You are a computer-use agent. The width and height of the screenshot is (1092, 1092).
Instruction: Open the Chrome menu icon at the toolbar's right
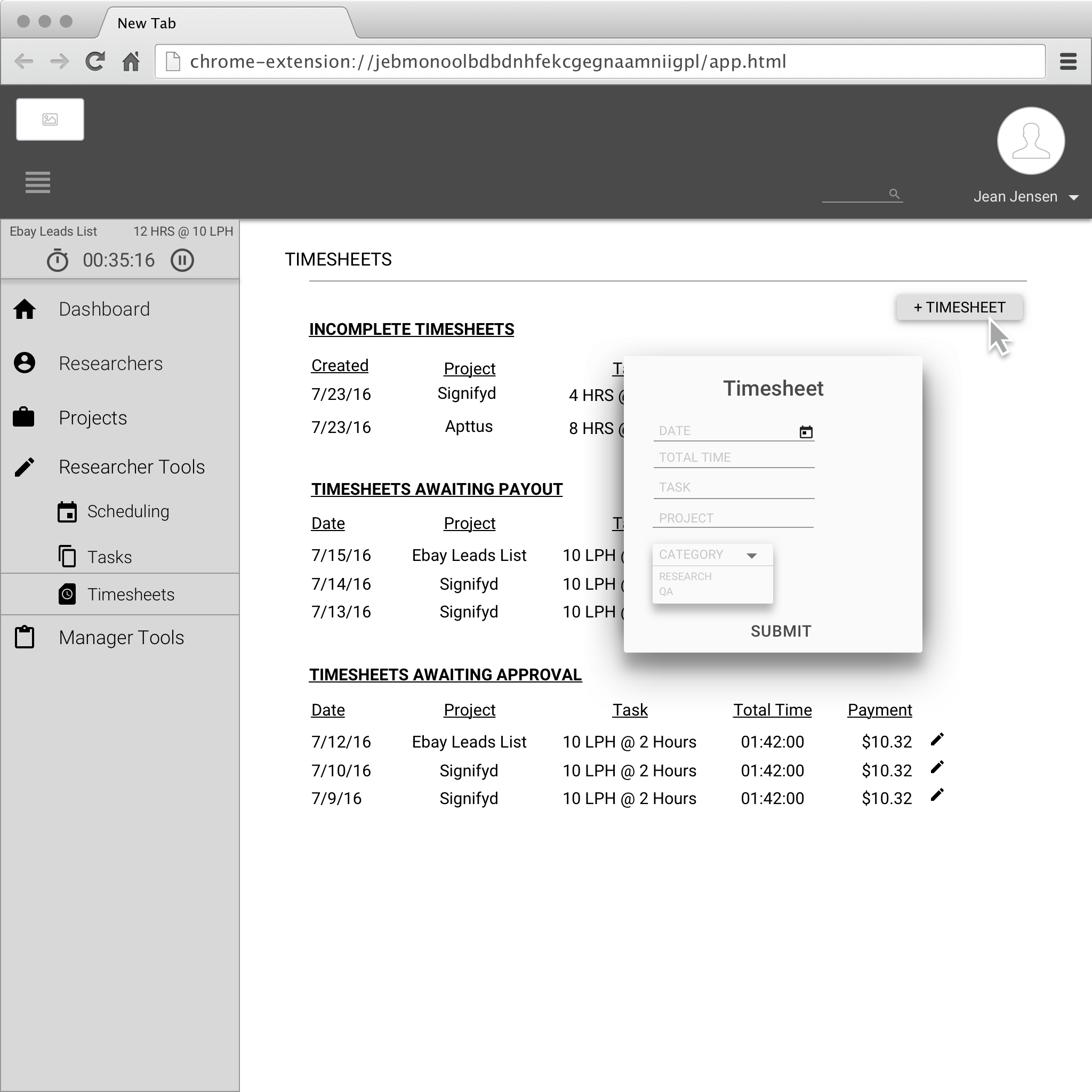1067,61
